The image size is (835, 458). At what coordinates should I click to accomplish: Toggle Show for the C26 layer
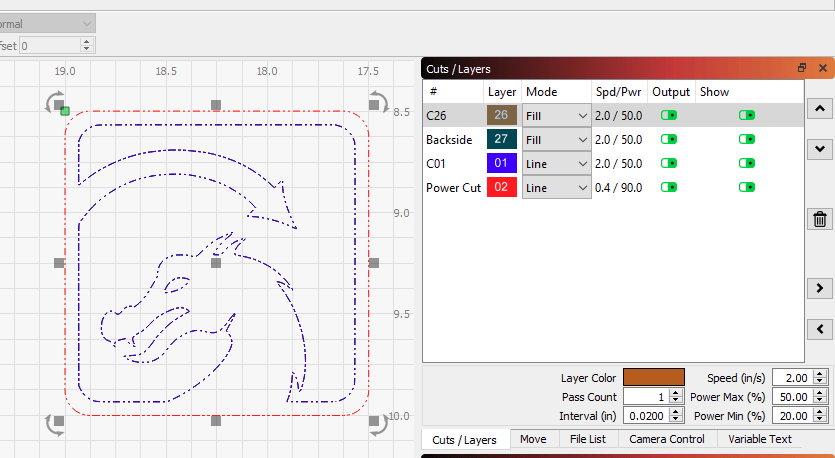[747, 115]
